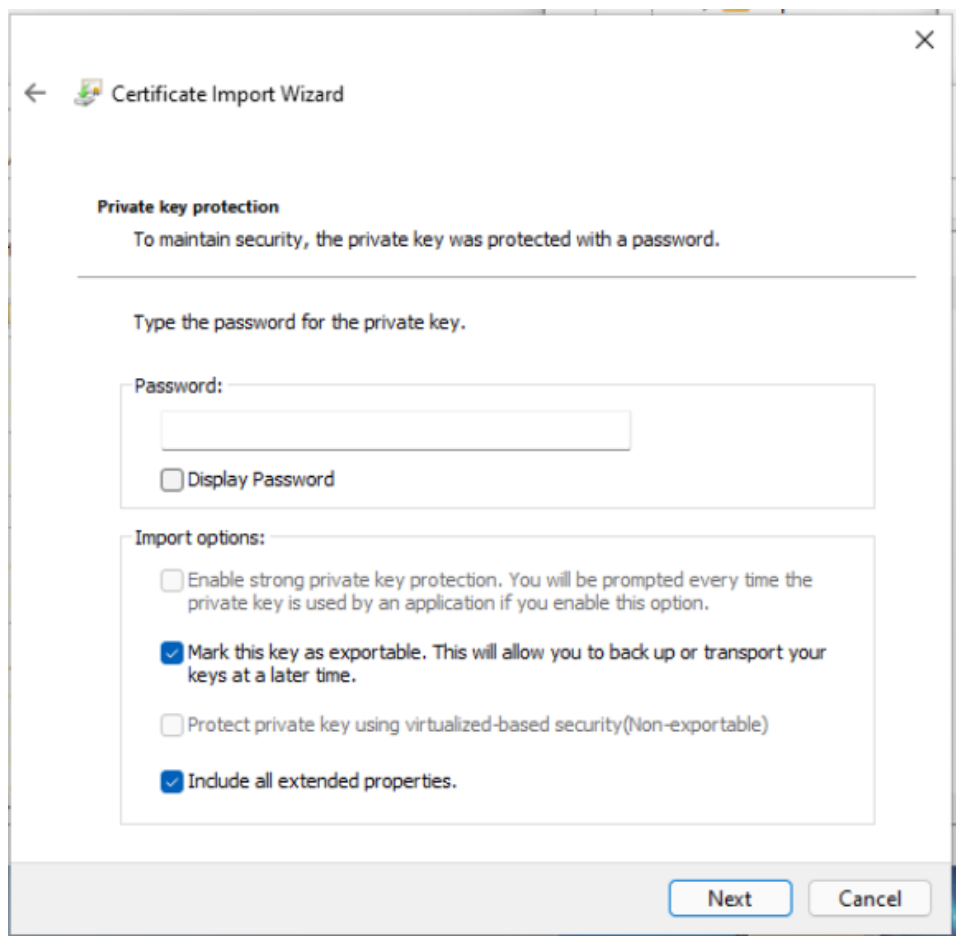Image resolution: width=971 pixels, height=943 pixels.
Task: Click into the Password text field
Action: click(x=395, y=430)
